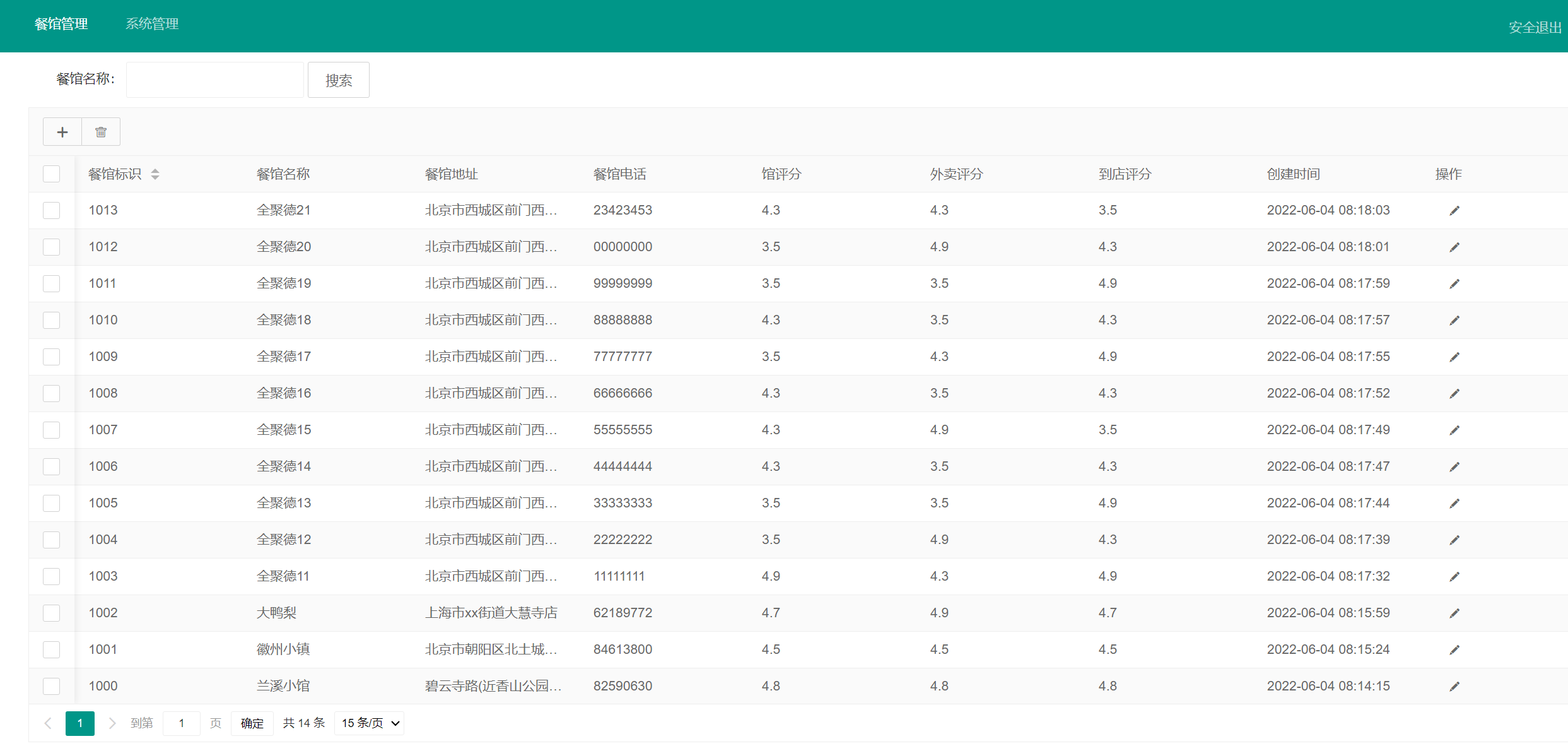Click timestamp 2022-06-04 08:18:03

1328,210
